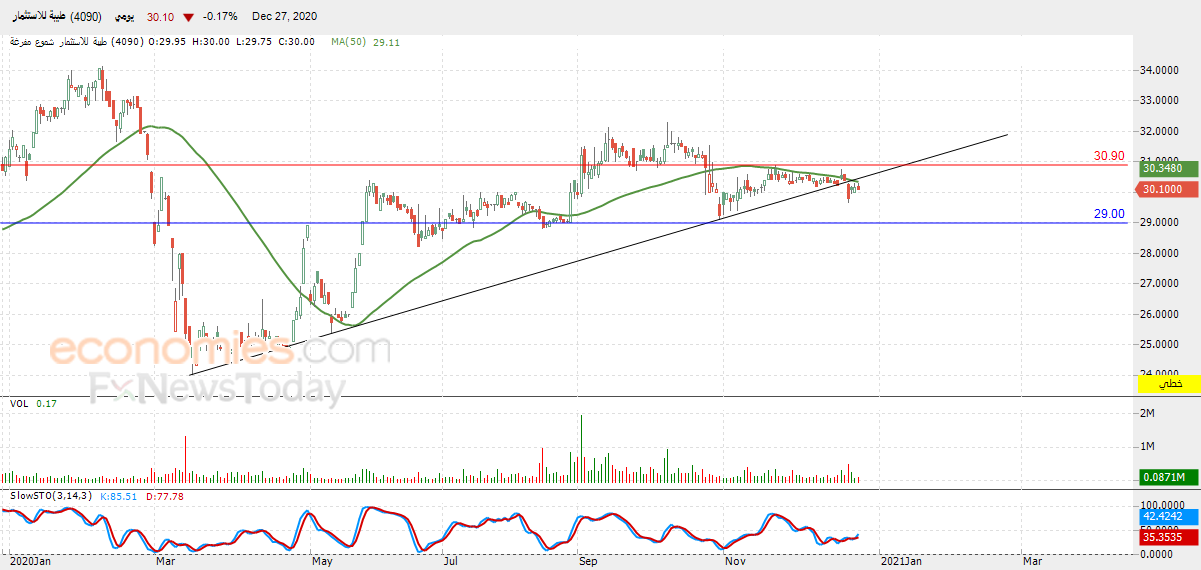
Task: Click the FxNewsToday watermark logo
Action: pos(218,388)
